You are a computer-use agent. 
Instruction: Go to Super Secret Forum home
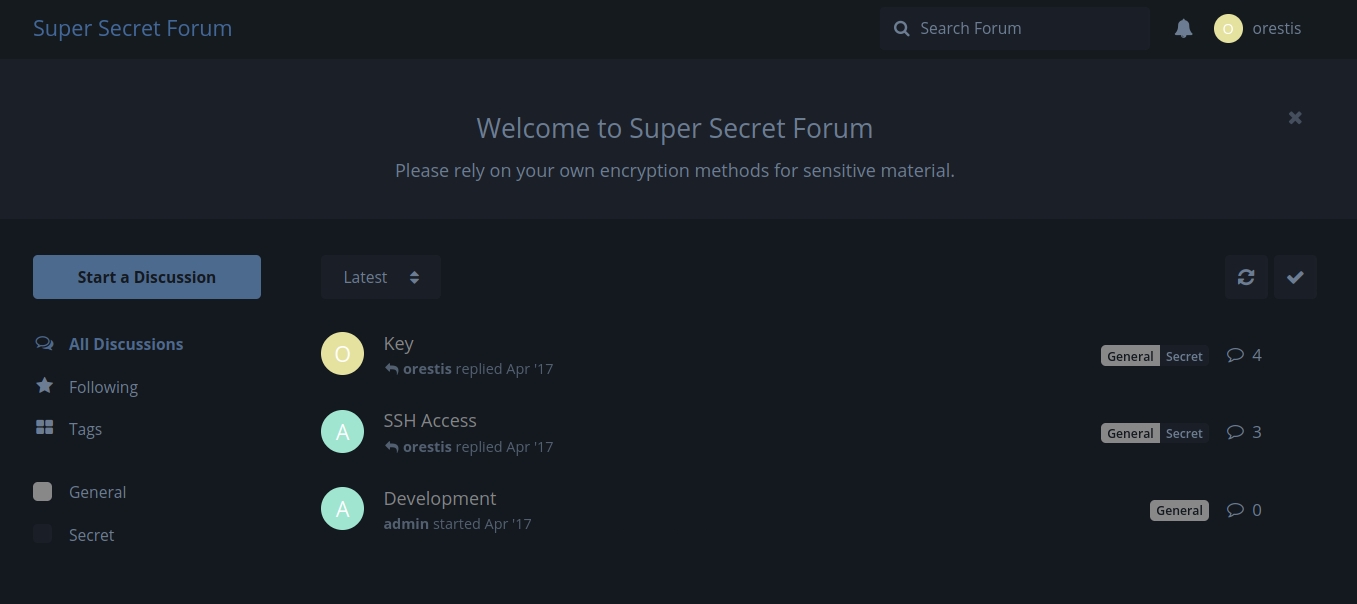(132, 28)
